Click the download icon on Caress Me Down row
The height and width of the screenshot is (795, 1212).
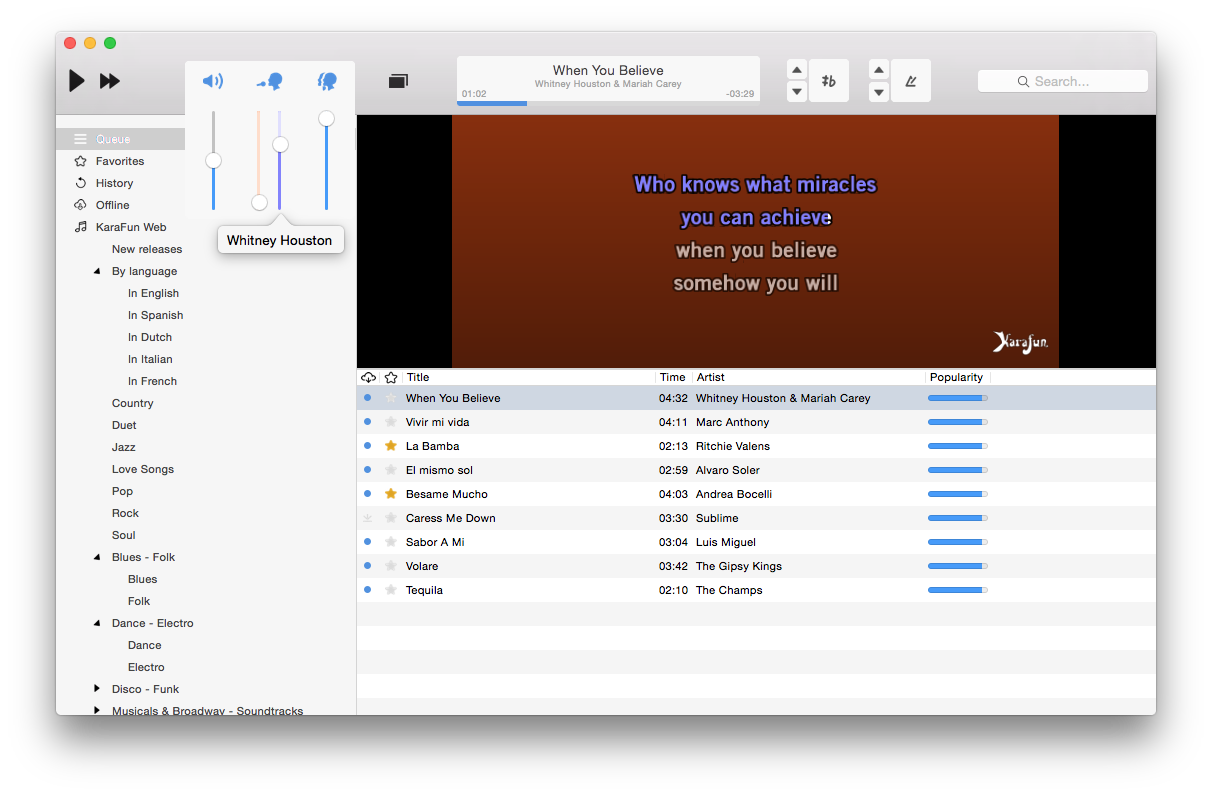tap(367, 518)
